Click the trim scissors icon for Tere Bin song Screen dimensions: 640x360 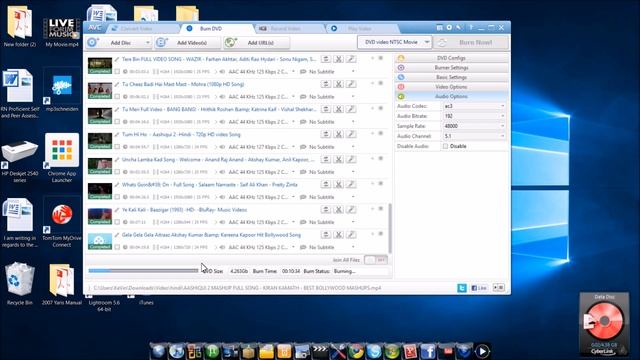[338, 59]
